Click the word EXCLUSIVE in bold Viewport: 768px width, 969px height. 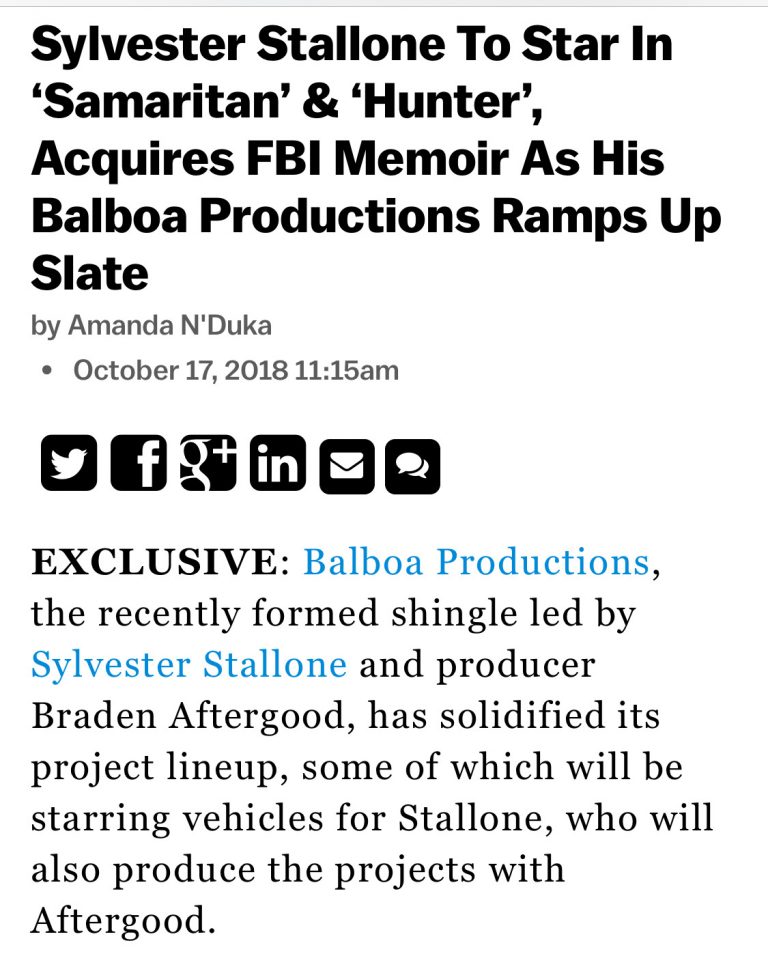[x=154, y=562]
